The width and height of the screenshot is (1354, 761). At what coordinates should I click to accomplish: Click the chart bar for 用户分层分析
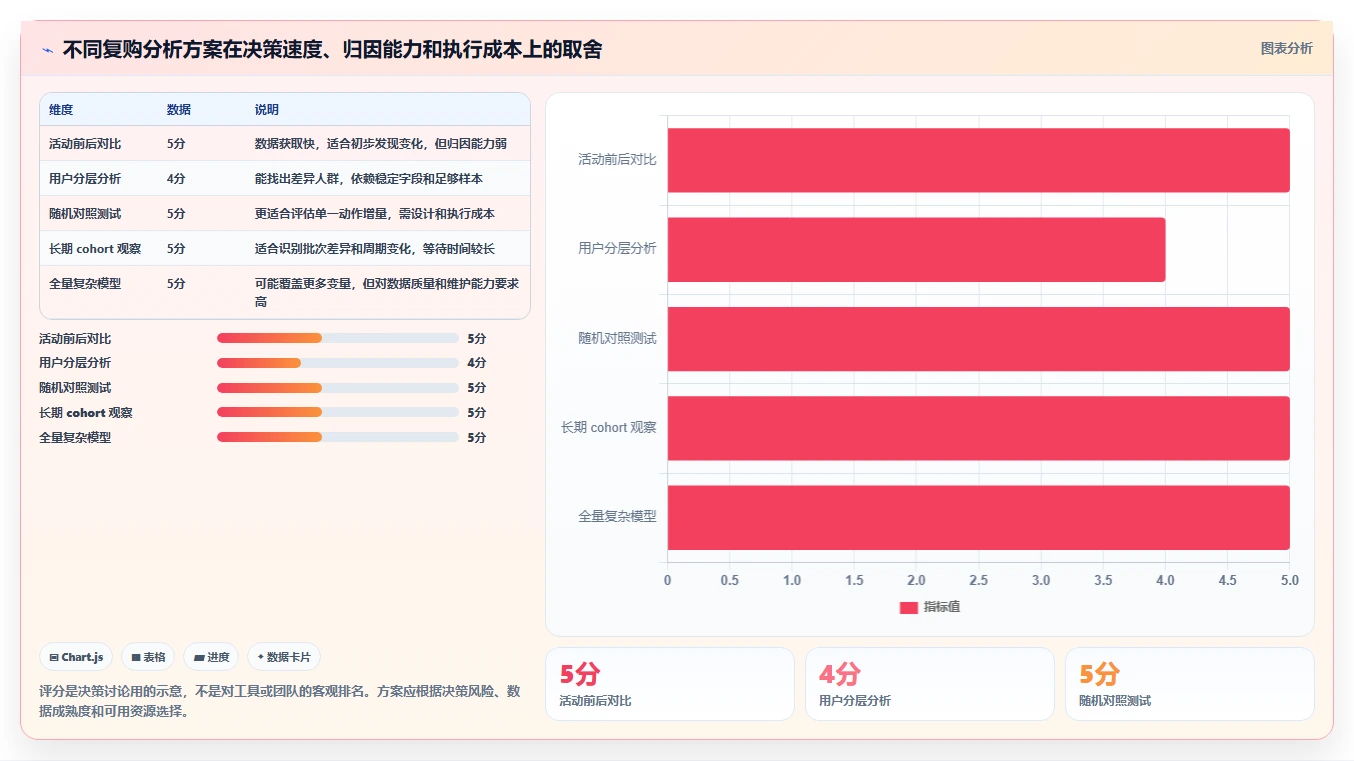pos(917,249)
